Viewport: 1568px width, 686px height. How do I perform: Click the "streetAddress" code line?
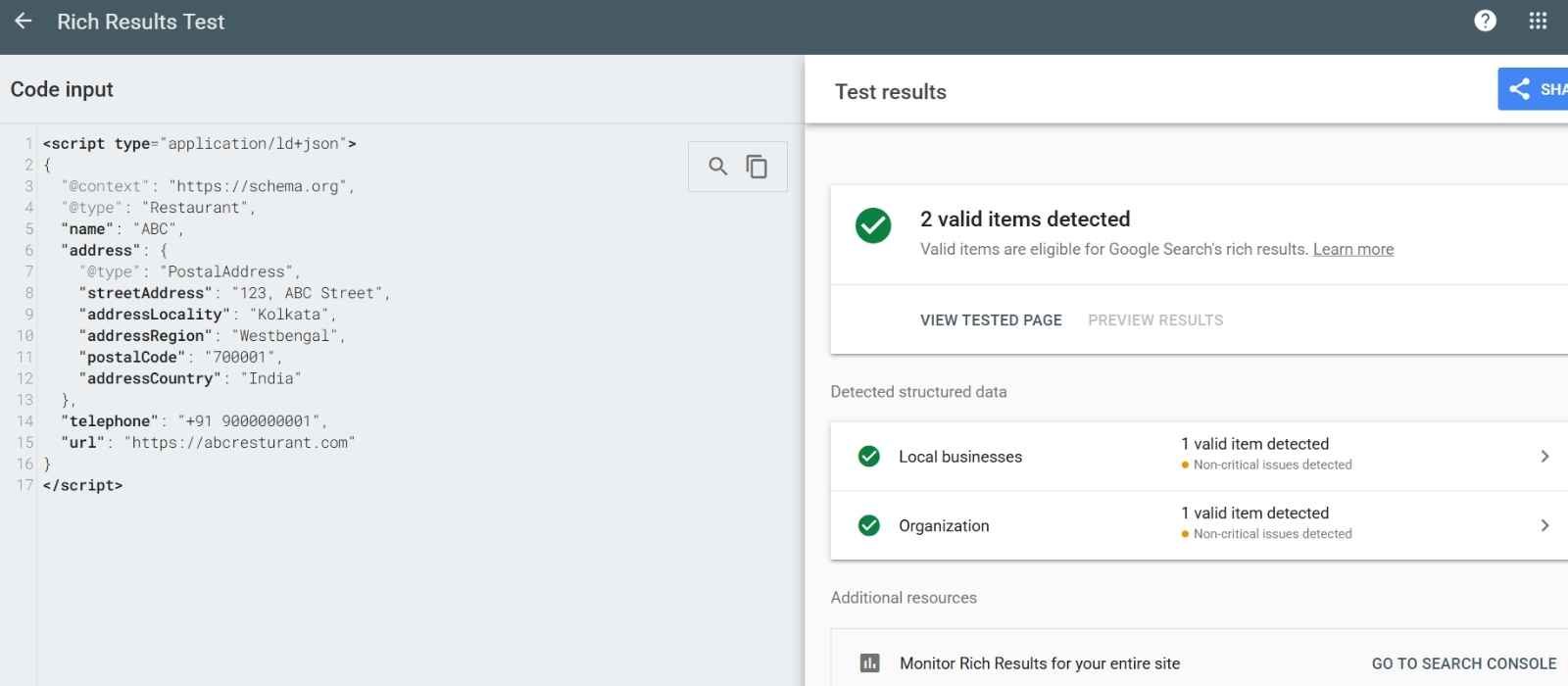(x=234, y=293)
